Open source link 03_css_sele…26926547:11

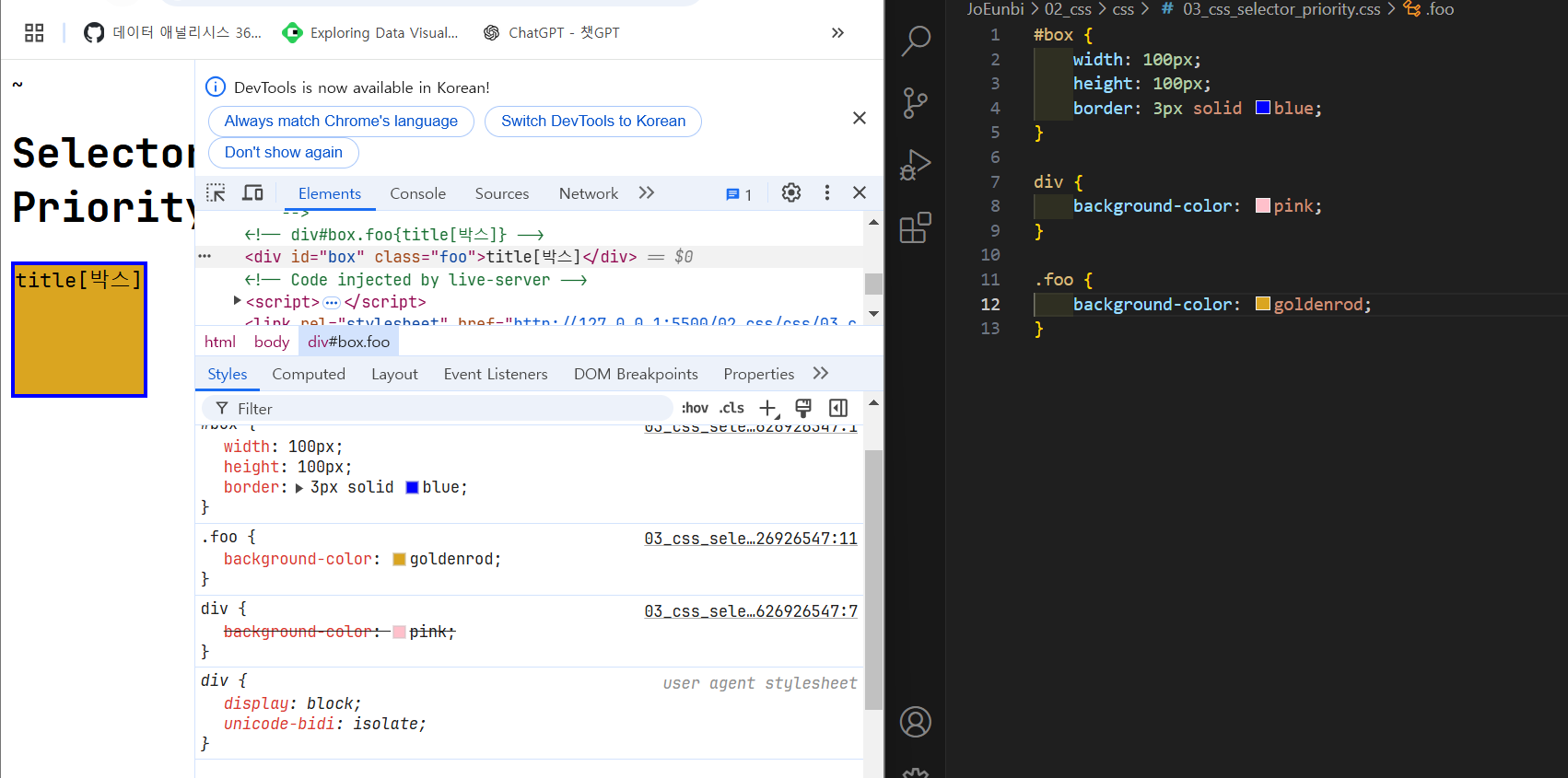click(751, 539)
